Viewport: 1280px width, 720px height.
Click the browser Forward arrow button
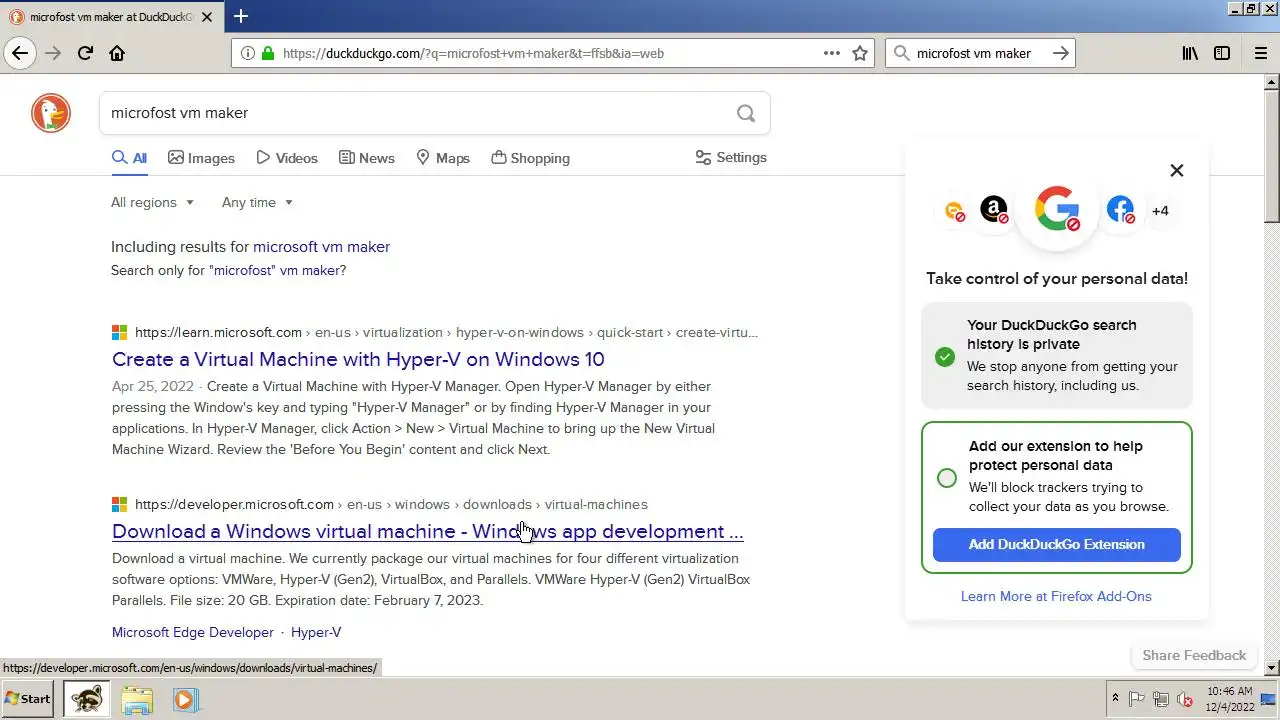[53, 53]
